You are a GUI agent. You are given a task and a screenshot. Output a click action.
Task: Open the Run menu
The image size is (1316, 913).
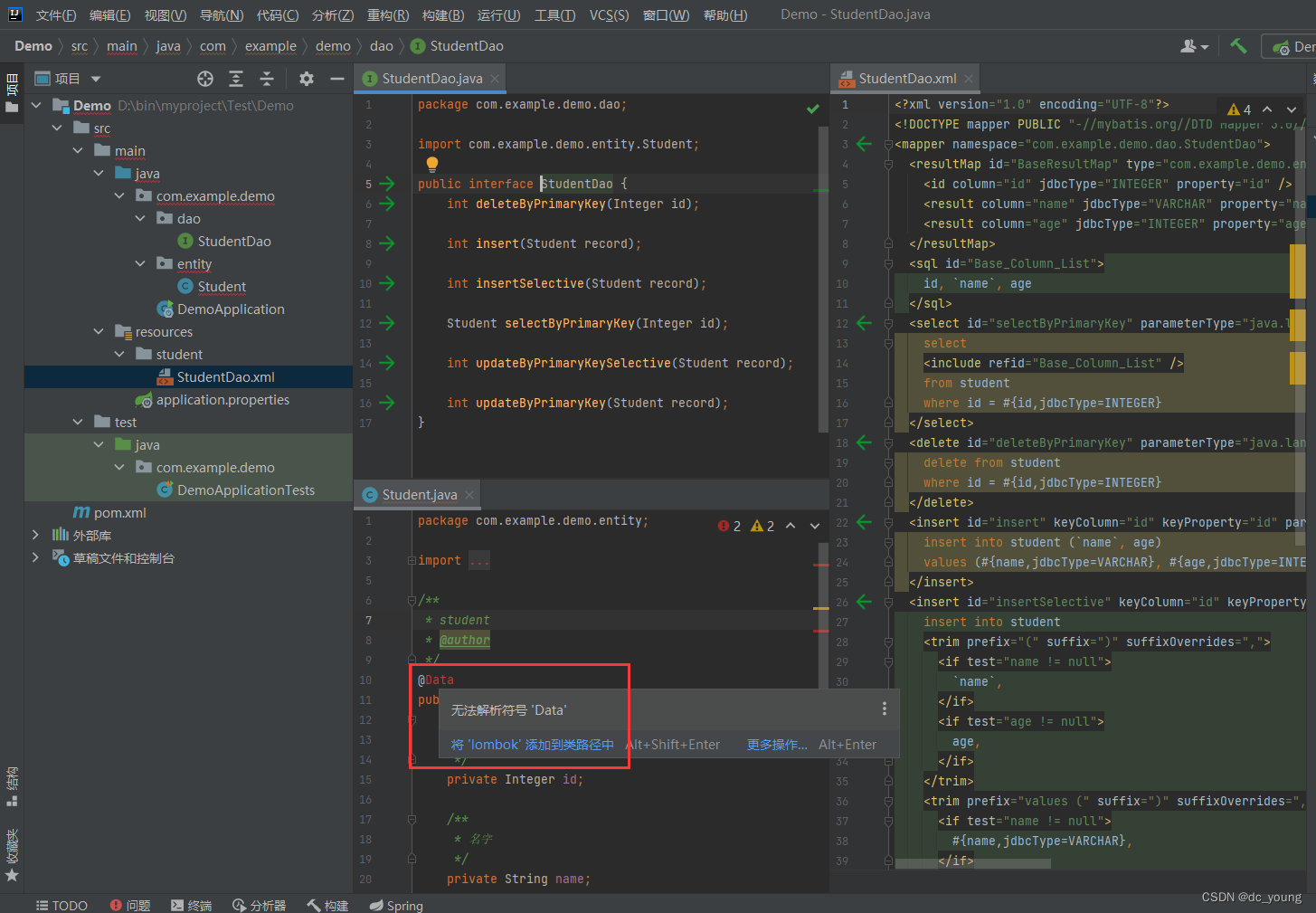pyautogui.click(x=498, y=15)
